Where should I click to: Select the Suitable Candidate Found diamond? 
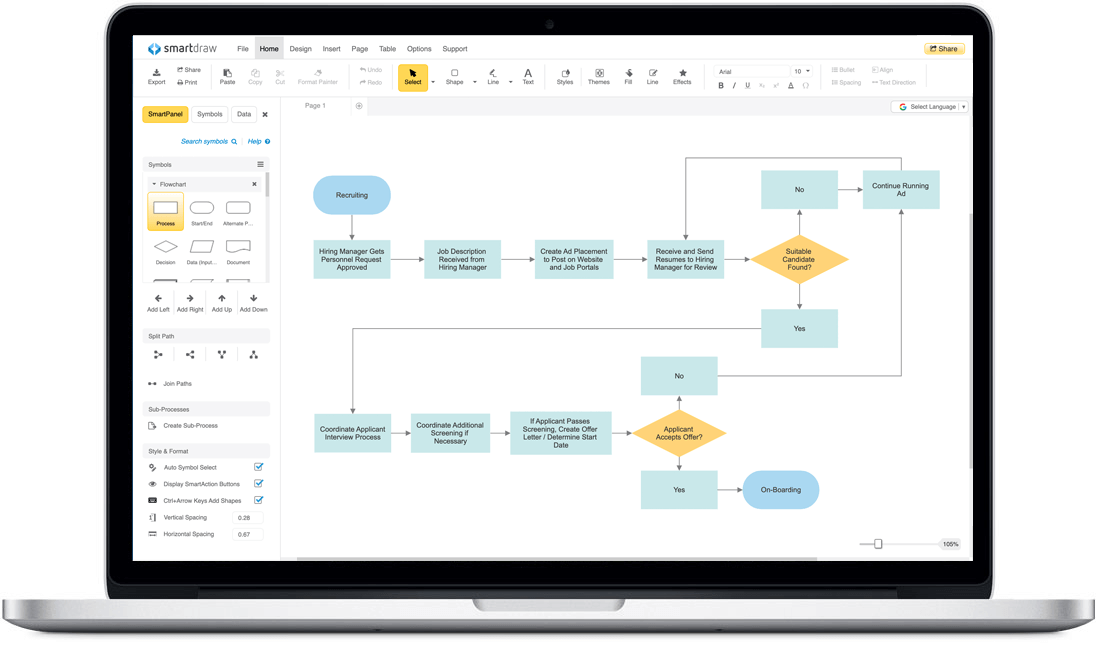799,259
